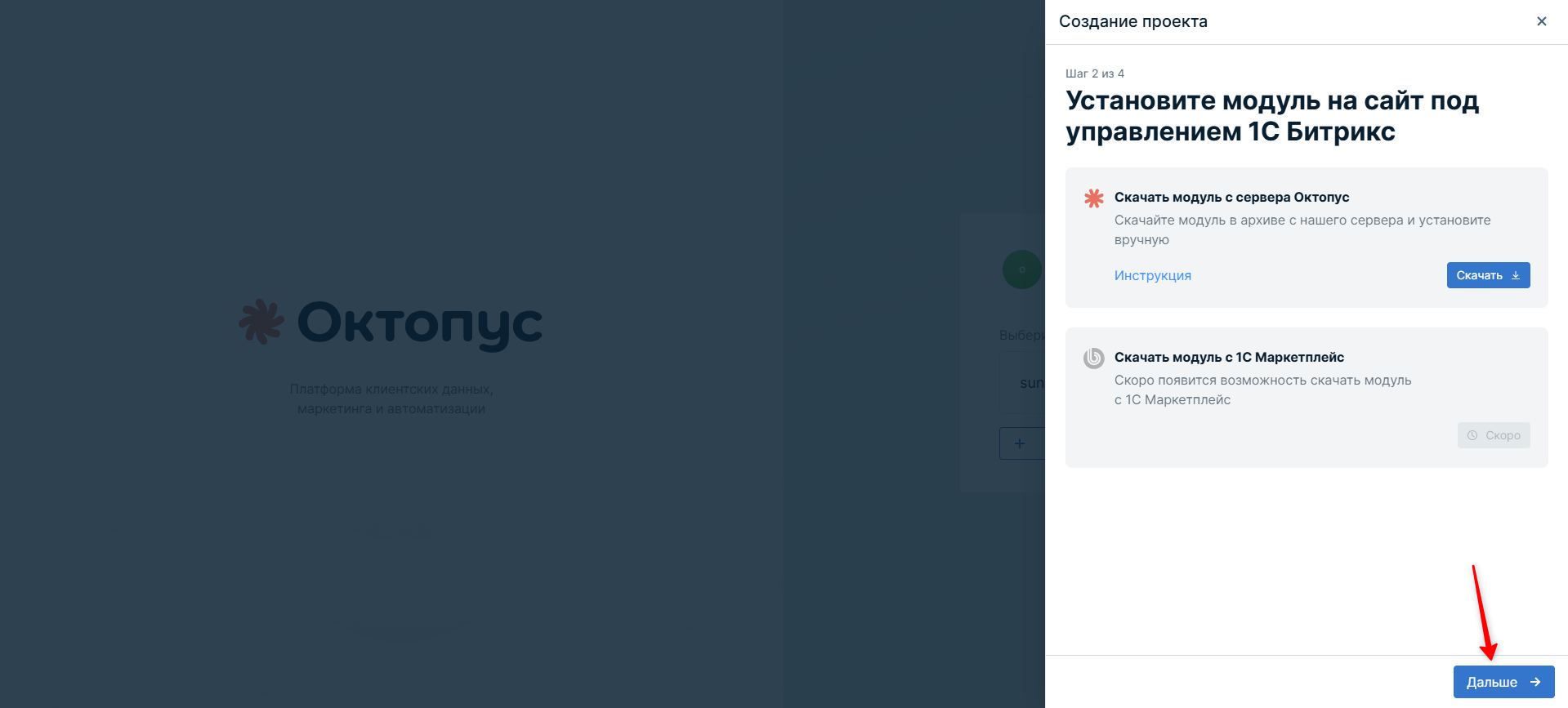
Task: Click the red Октопус asterisk icon in card
Action: pyautogui.click(x=1093, y=198)
